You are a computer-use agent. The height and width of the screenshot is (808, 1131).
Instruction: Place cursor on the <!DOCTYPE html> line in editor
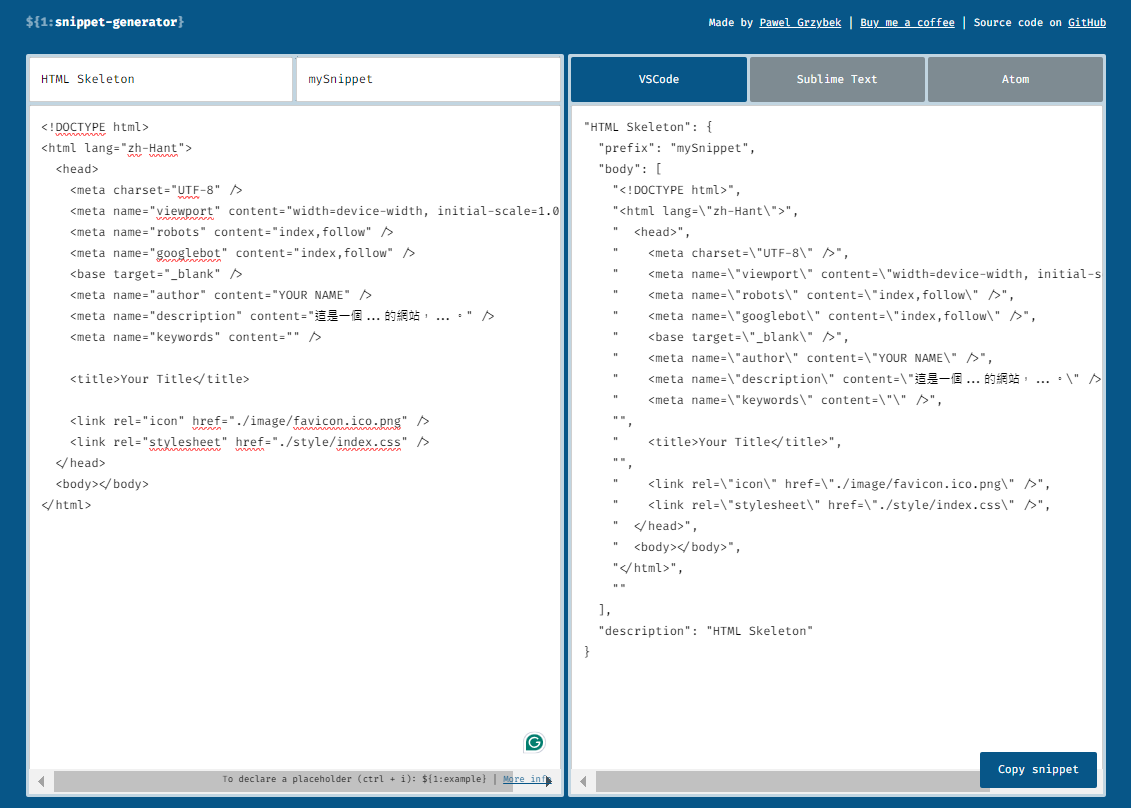[94, 127]
